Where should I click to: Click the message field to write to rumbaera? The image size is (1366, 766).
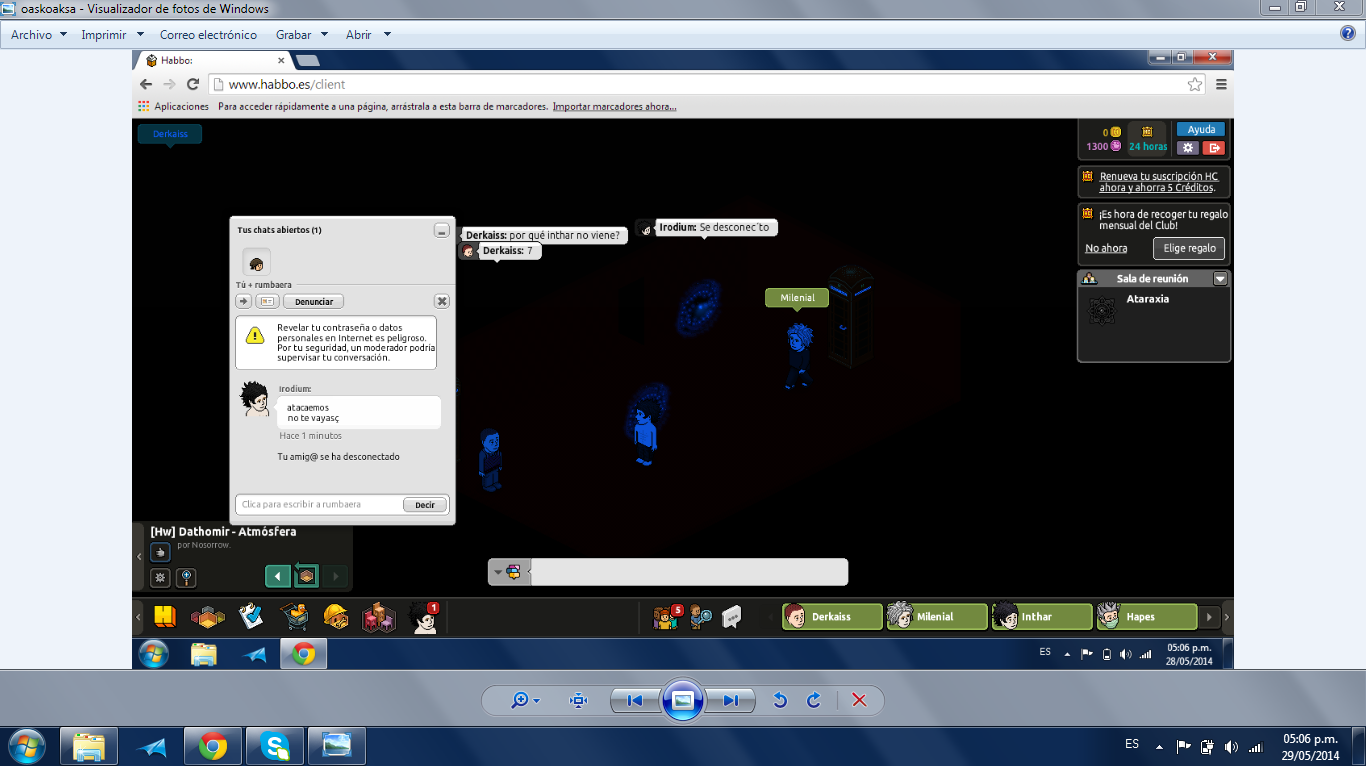319,505
